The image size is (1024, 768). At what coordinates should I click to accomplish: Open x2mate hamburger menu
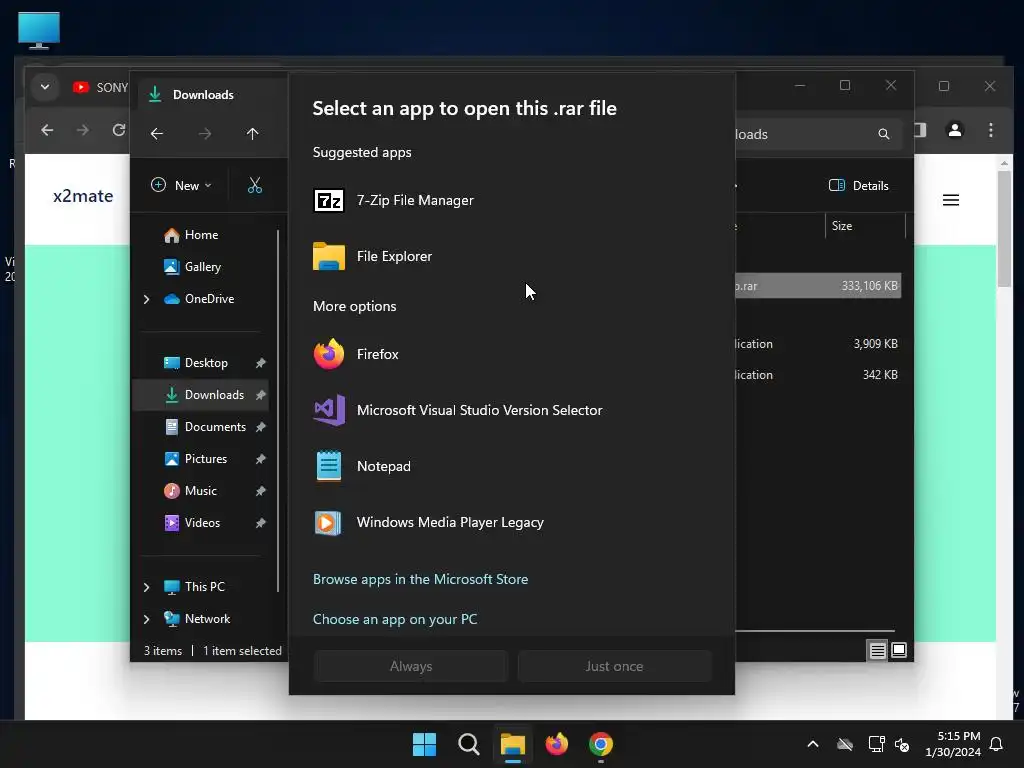pyautogui.click(x=951, y=200)
